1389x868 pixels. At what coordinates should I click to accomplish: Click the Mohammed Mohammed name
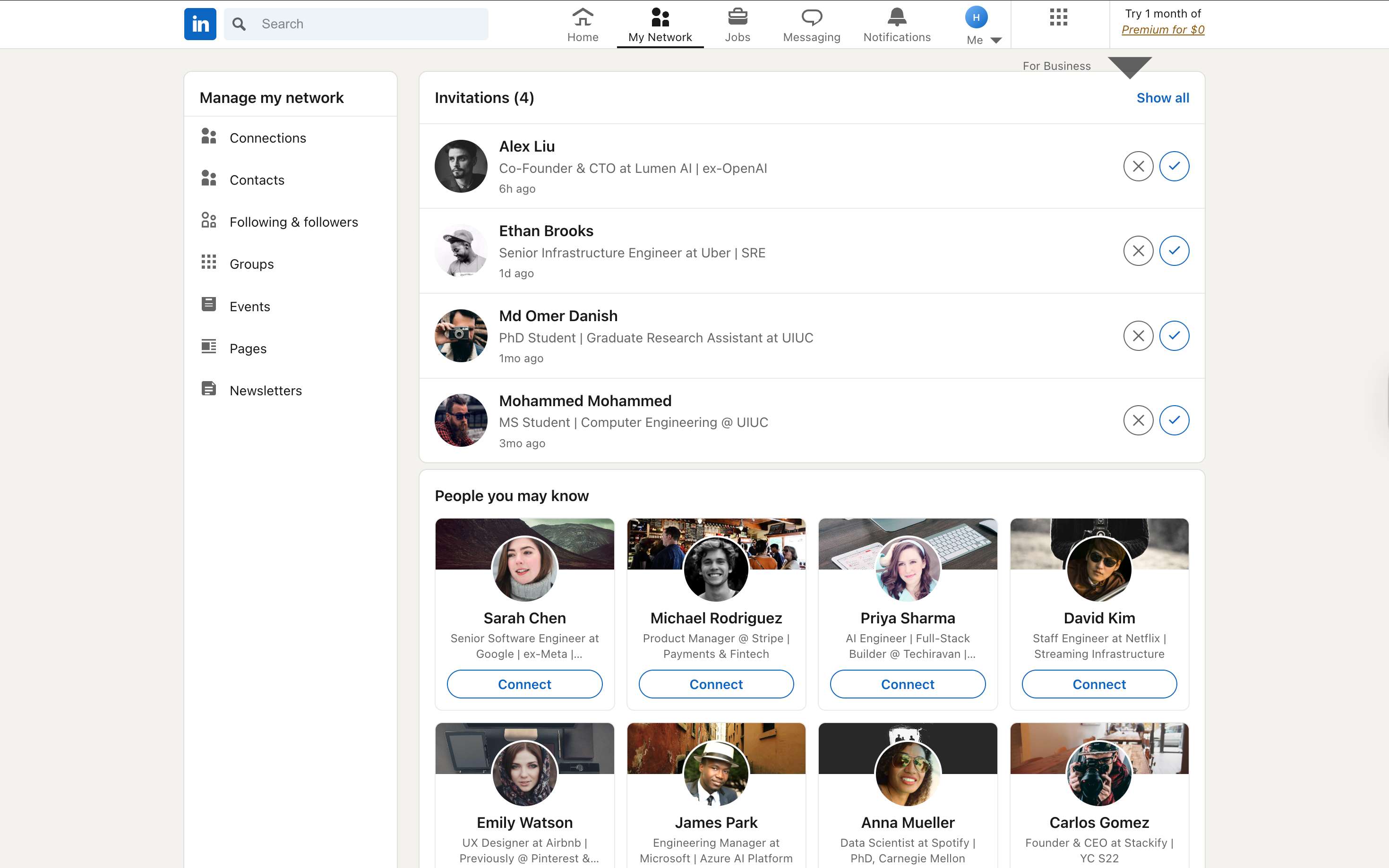point(584,400)
